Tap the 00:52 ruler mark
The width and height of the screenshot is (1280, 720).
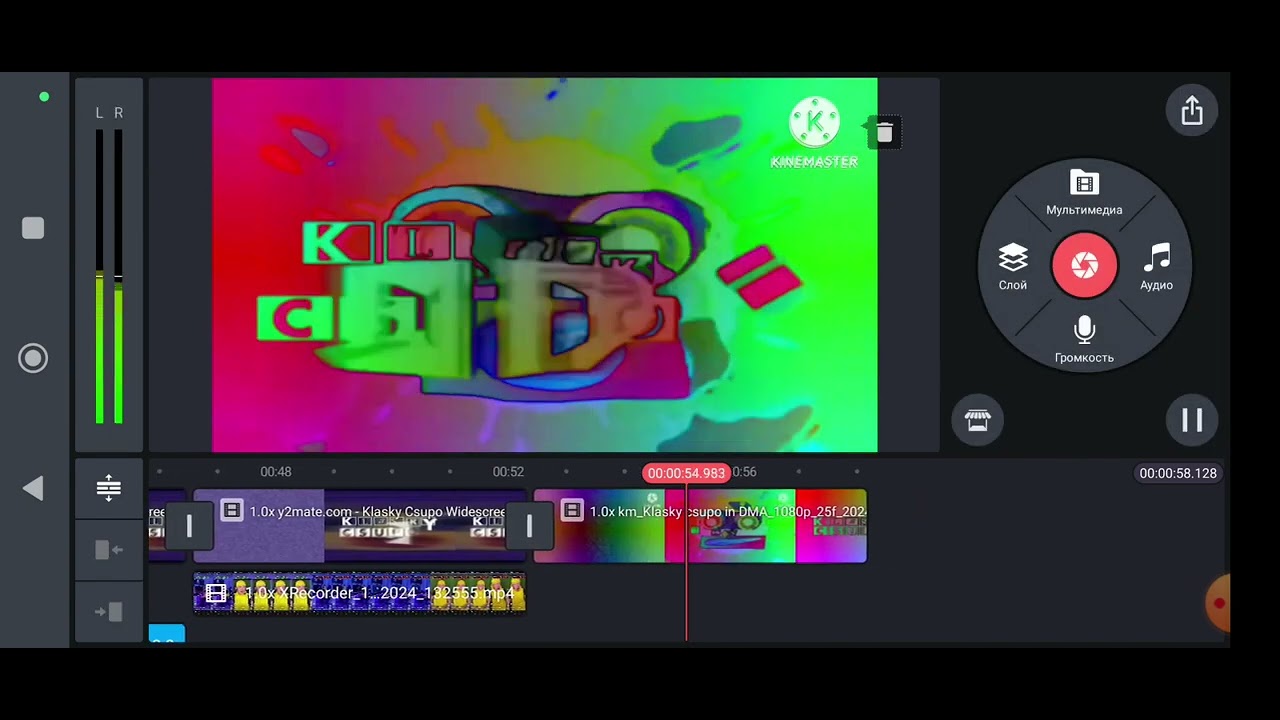[508, 472]
